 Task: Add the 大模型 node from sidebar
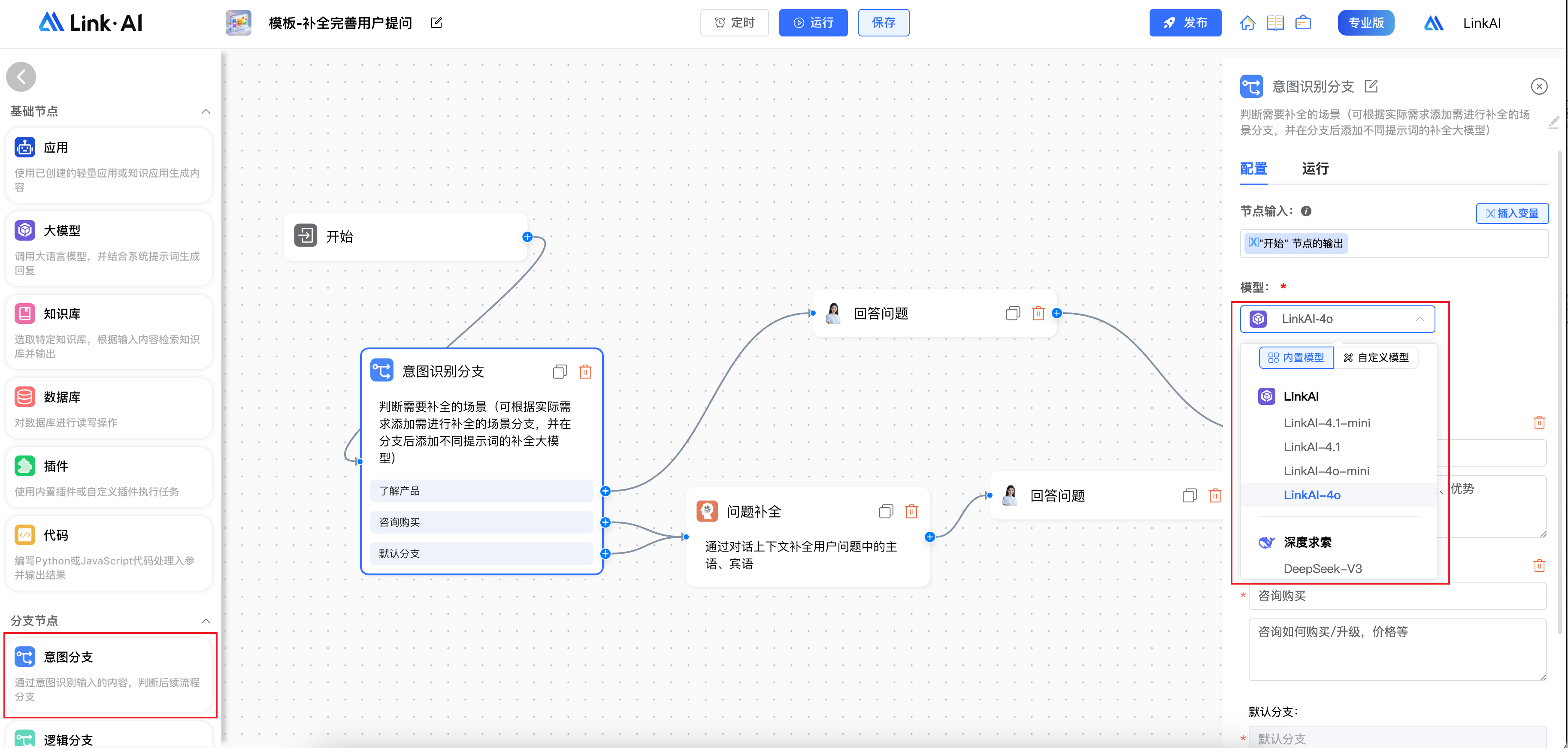point(109,249)
